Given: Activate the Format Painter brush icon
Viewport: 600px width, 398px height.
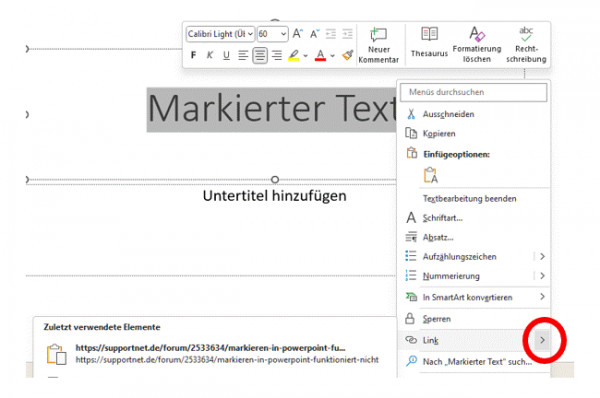Looking at the screenshot, I should point(347,55).
